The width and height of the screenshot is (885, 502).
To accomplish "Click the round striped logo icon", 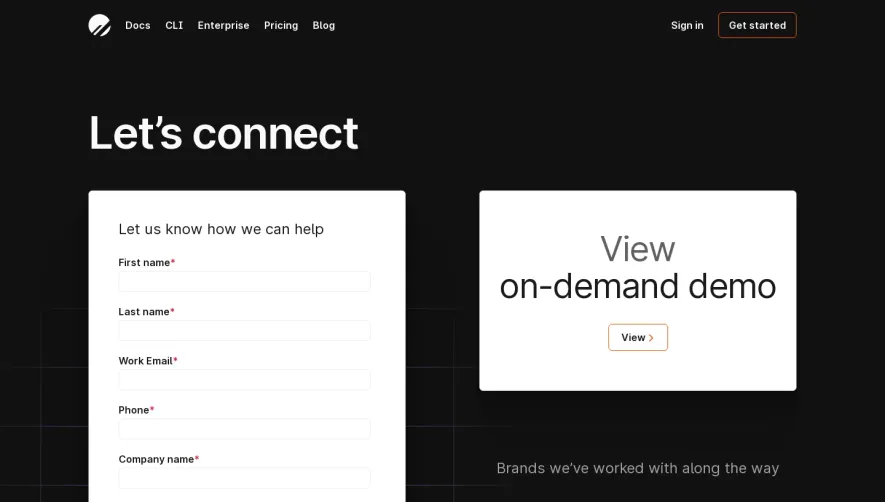I will pyautogui.click(x=99, y=25).
